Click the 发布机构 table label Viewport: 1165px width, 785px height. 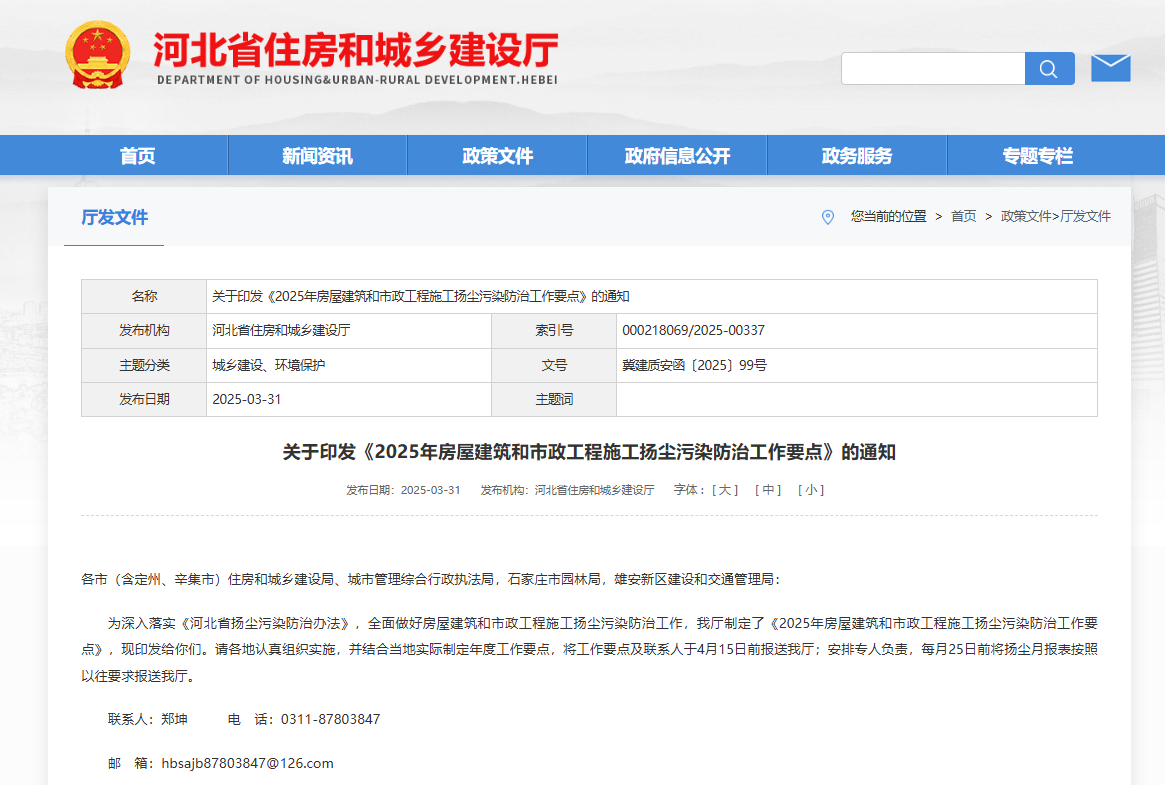(144, 330)
